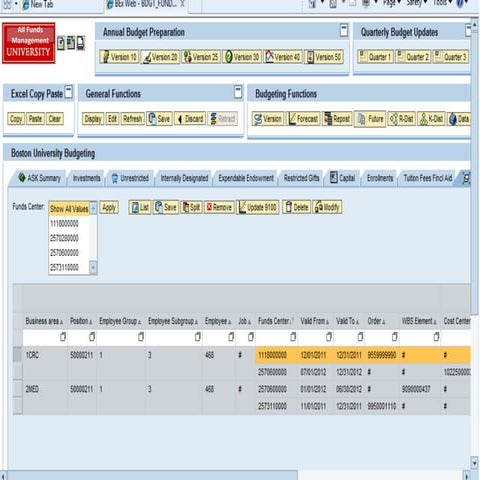480x480 pixels.
Task: Switch to Investments tab
Action: [x=86, y=178]
